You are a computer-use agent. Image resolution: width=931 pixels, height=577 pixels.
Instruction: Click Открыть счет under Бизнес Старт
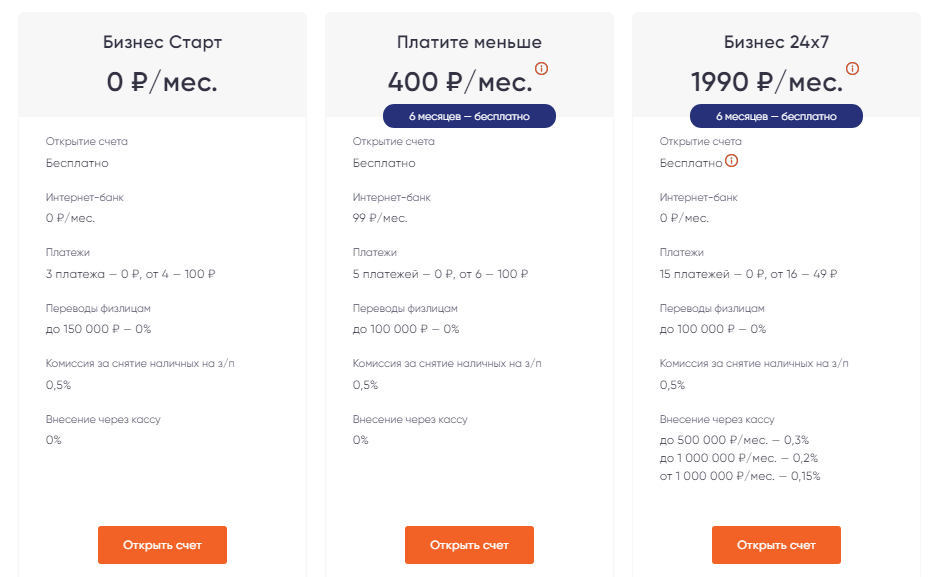162,545
